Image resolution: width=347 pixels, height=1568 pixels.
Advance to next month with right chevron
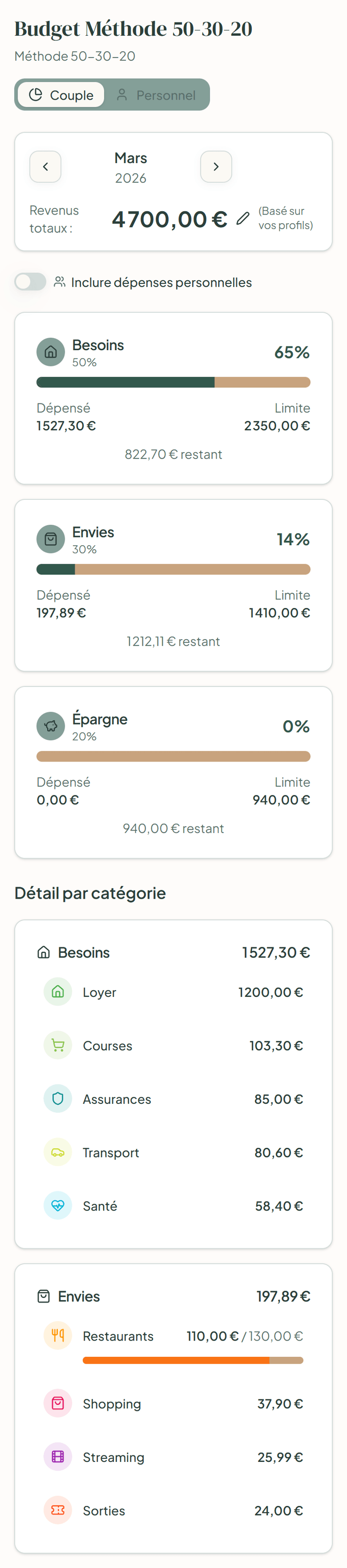click(x=217, y=167)
